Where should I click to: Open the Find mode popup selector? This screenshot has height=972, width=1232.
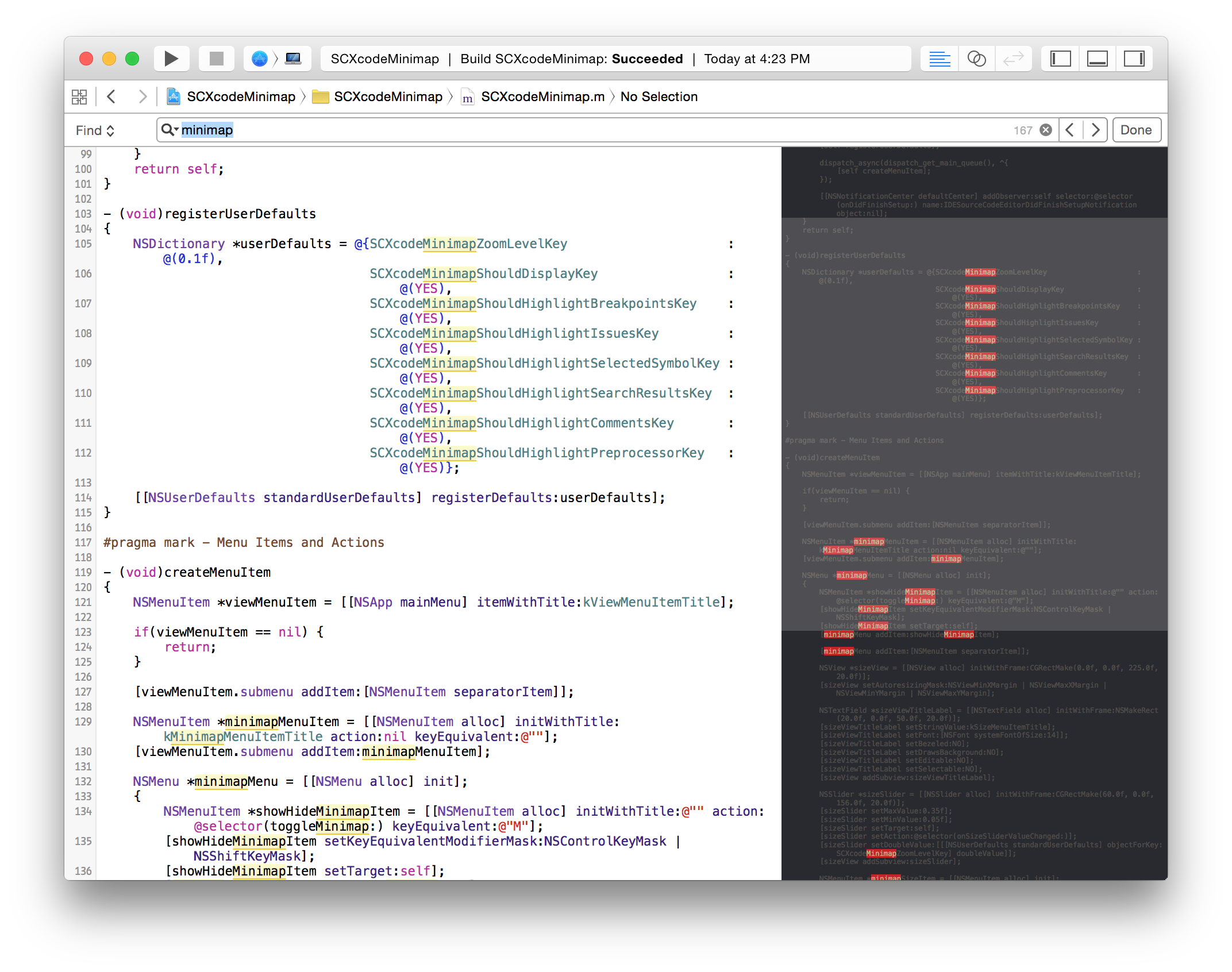(x=95, y=130)
